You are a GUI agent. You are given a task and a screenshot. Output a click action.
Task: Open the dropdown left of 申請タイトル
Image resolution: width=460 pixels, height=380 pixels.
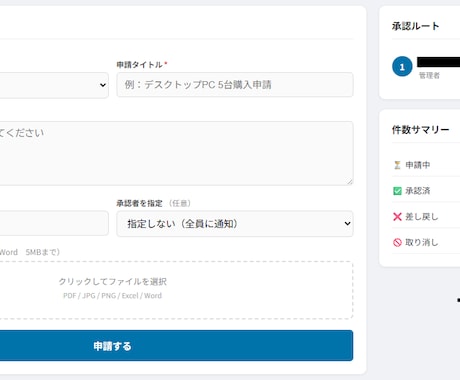coord(54,85)
